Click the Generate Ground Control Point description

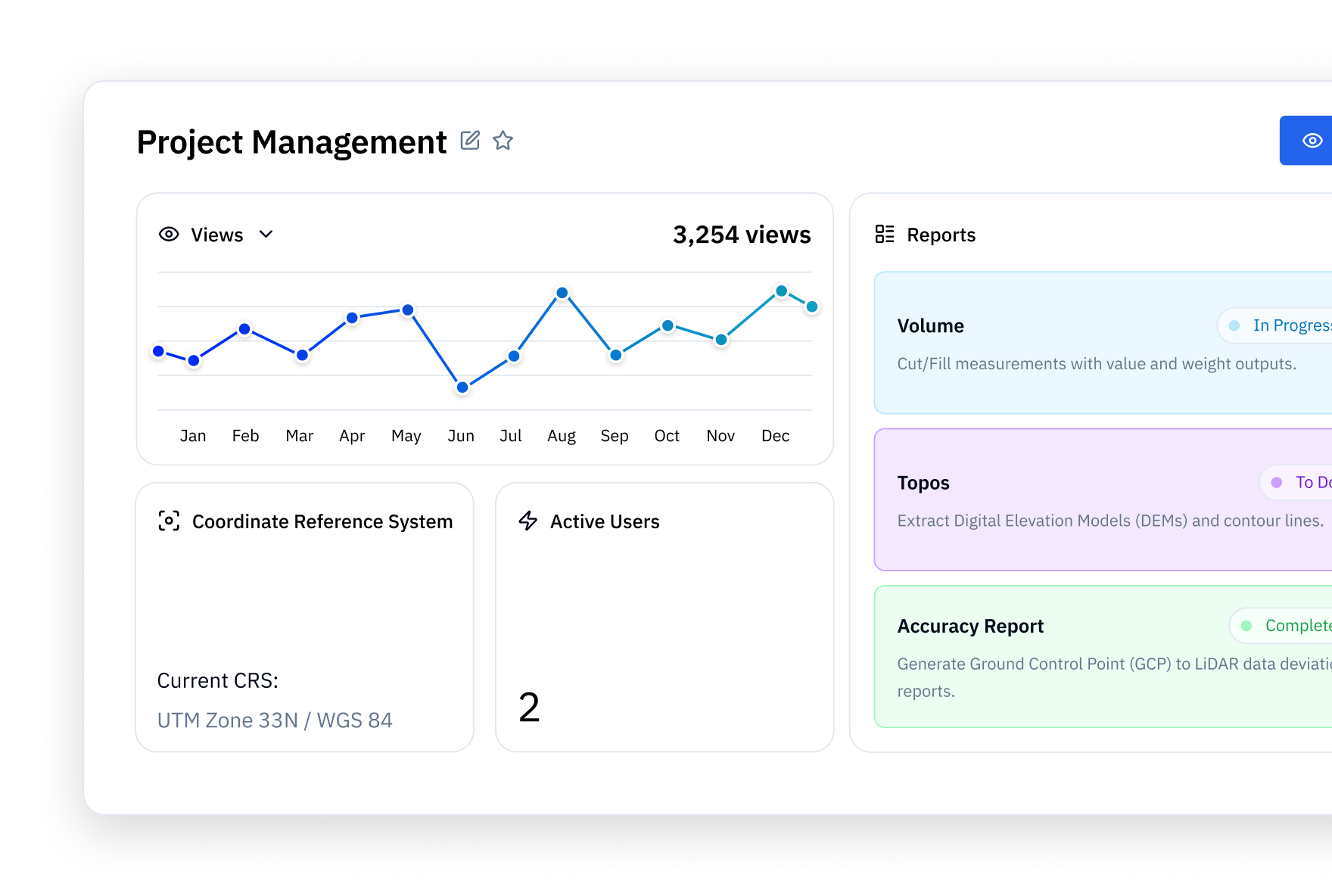coord(1114,677)
